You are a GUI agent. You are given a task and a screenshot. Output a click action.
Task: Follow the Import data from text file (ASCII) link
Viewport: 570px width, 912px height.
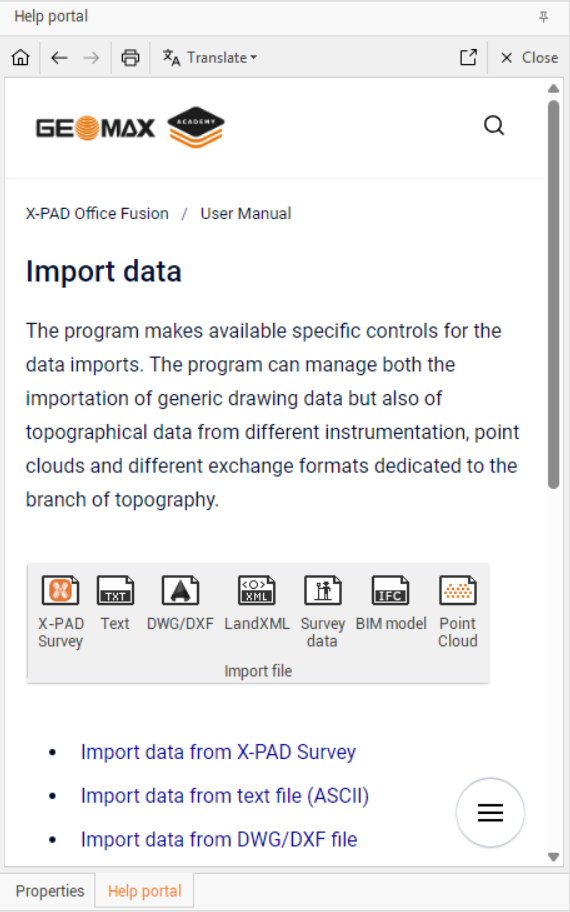225,796
